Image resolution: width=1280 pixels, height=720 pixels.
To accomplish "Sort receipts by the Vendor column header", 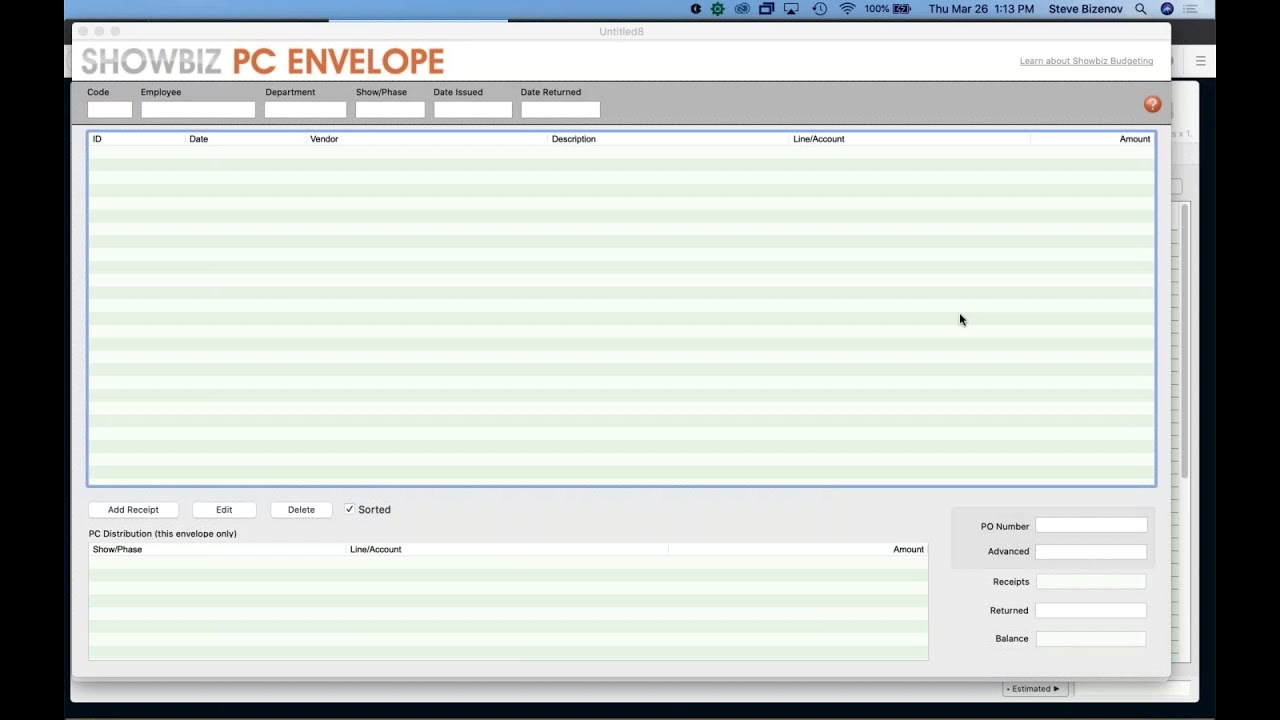I will coord(428,139).
